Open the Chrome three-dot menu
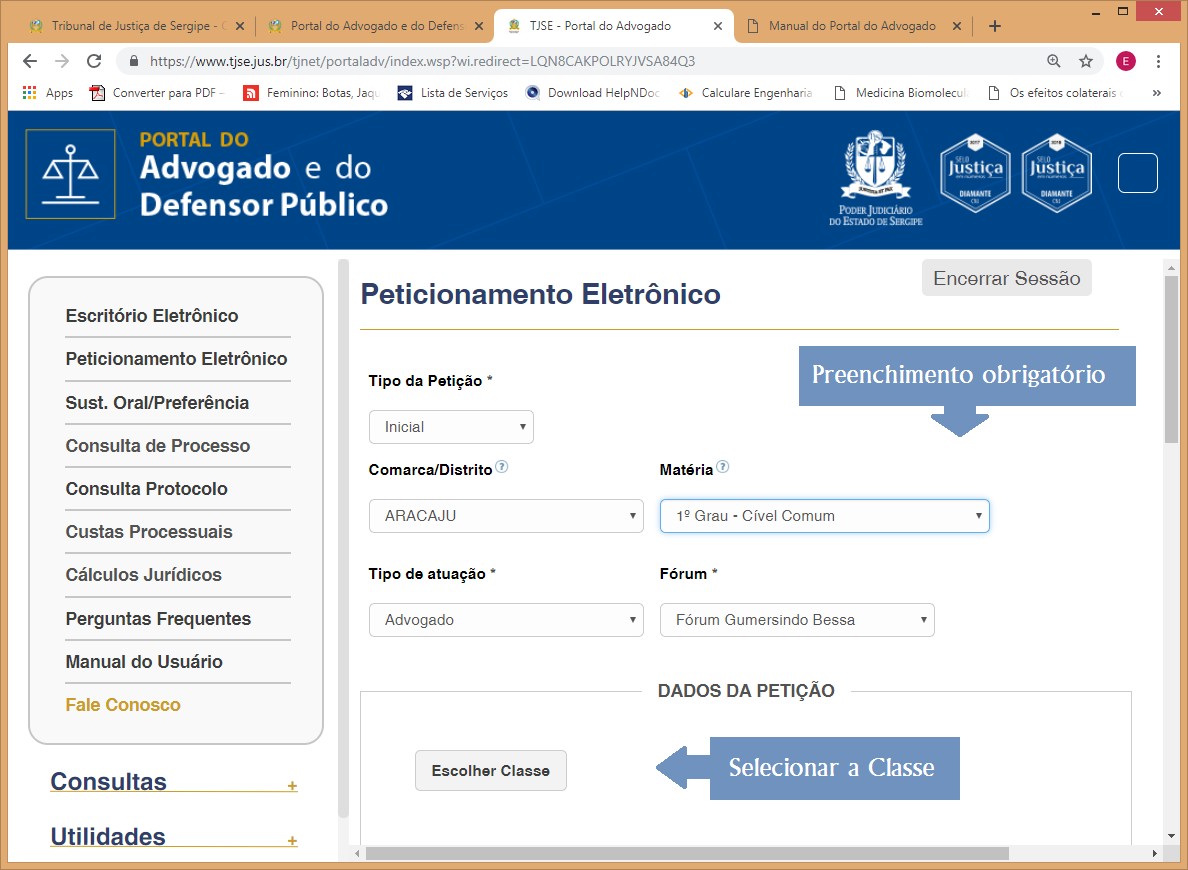1188x870 pixels. pyautogui.click(x=1157, y=61)
